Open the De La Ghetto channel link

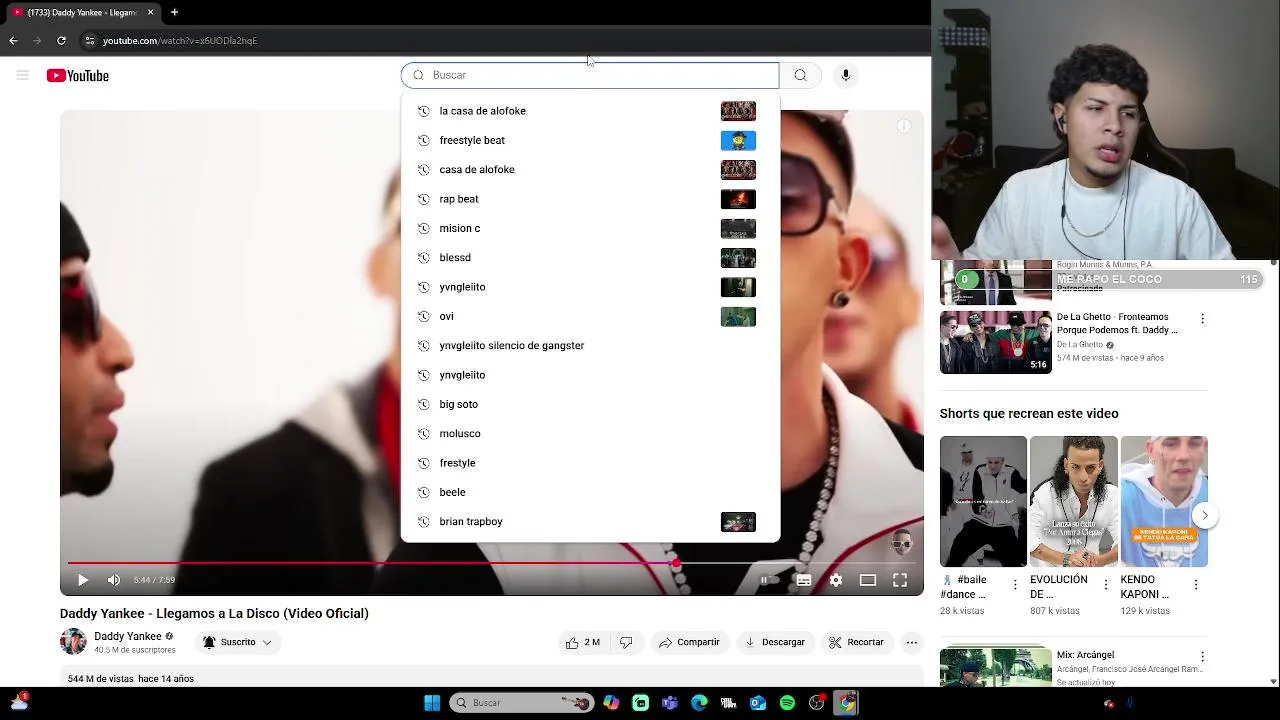click(1080, 345)
